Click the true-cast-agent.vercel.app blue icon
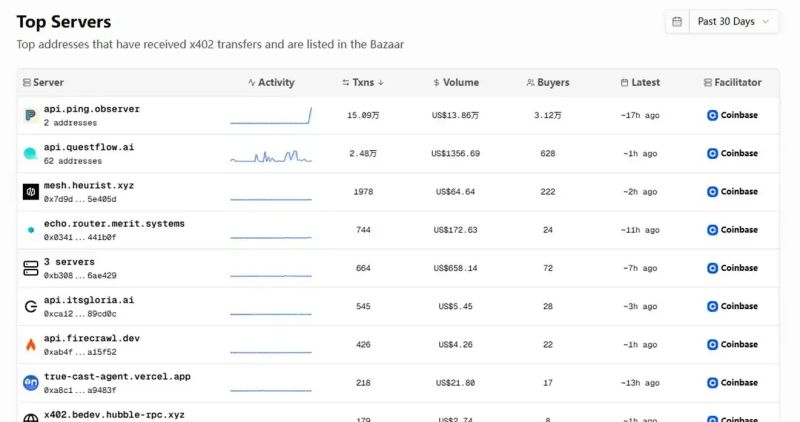The width and height of the screenshot is (800, 422). click(x=31, y=383)
